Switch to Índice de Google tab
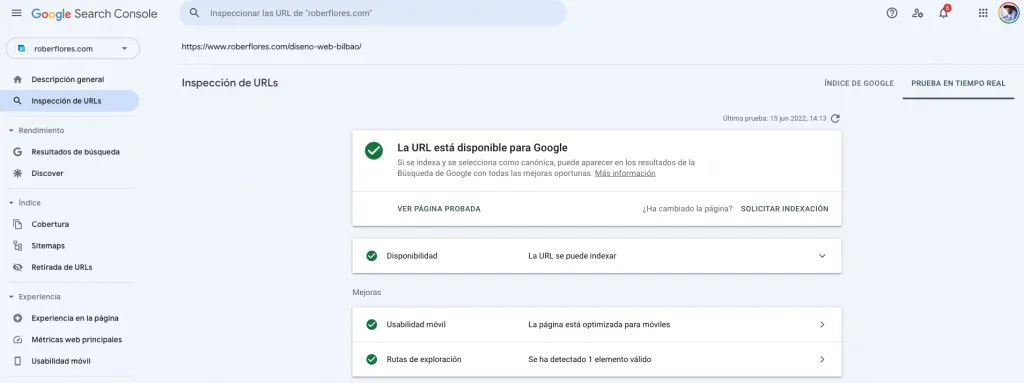Viewport: 1024px width, 383px height. (859, 83)
